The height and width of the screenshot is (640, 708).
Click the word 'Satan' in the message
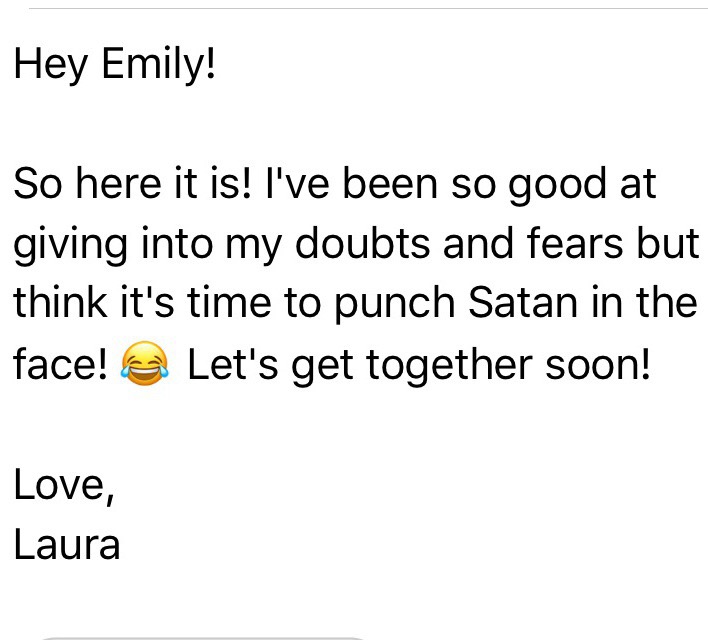coord(523,302)
